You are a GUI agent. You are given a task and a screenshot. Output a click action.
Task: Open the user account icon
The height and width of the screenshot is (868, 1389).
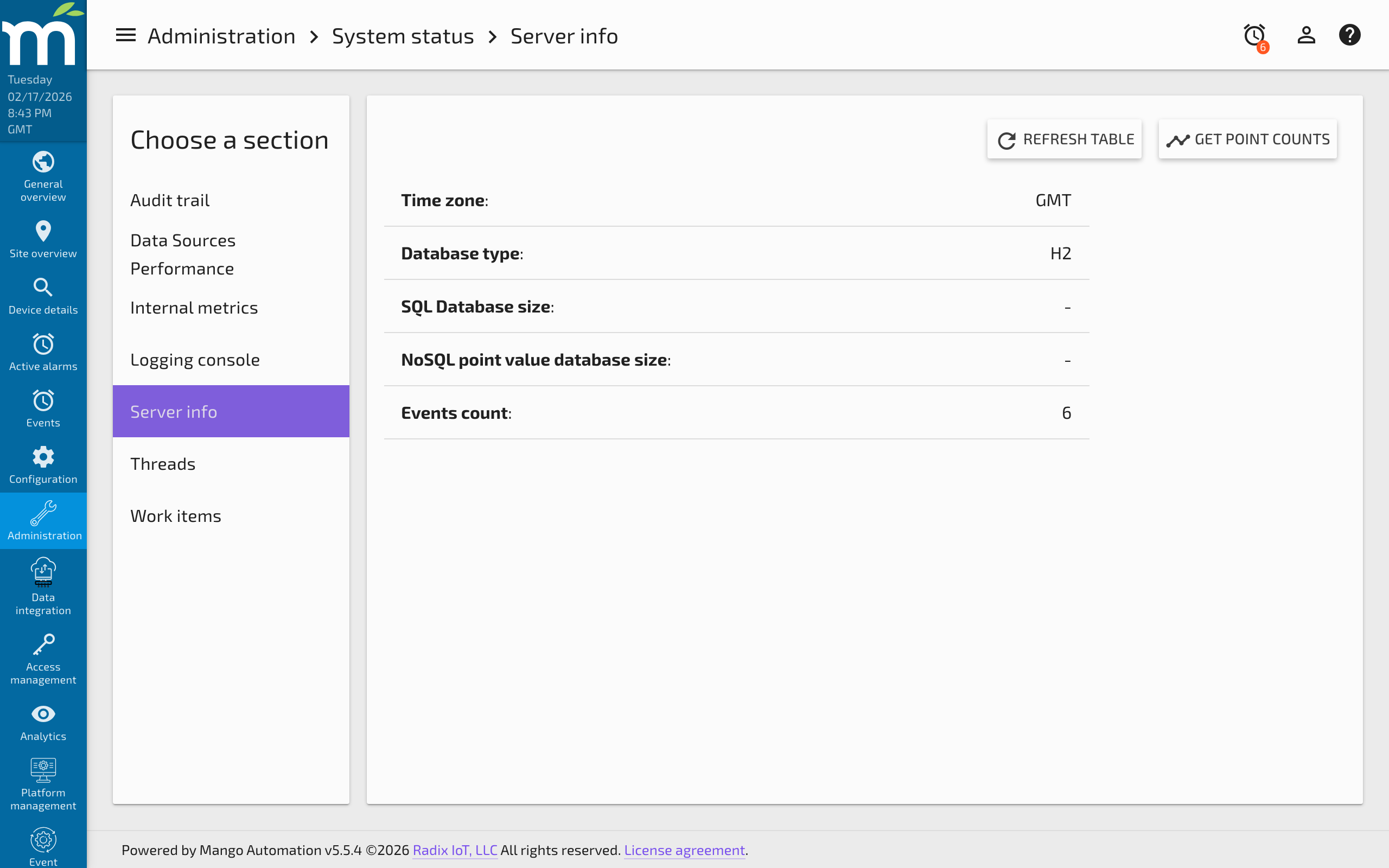(1307, 35)
